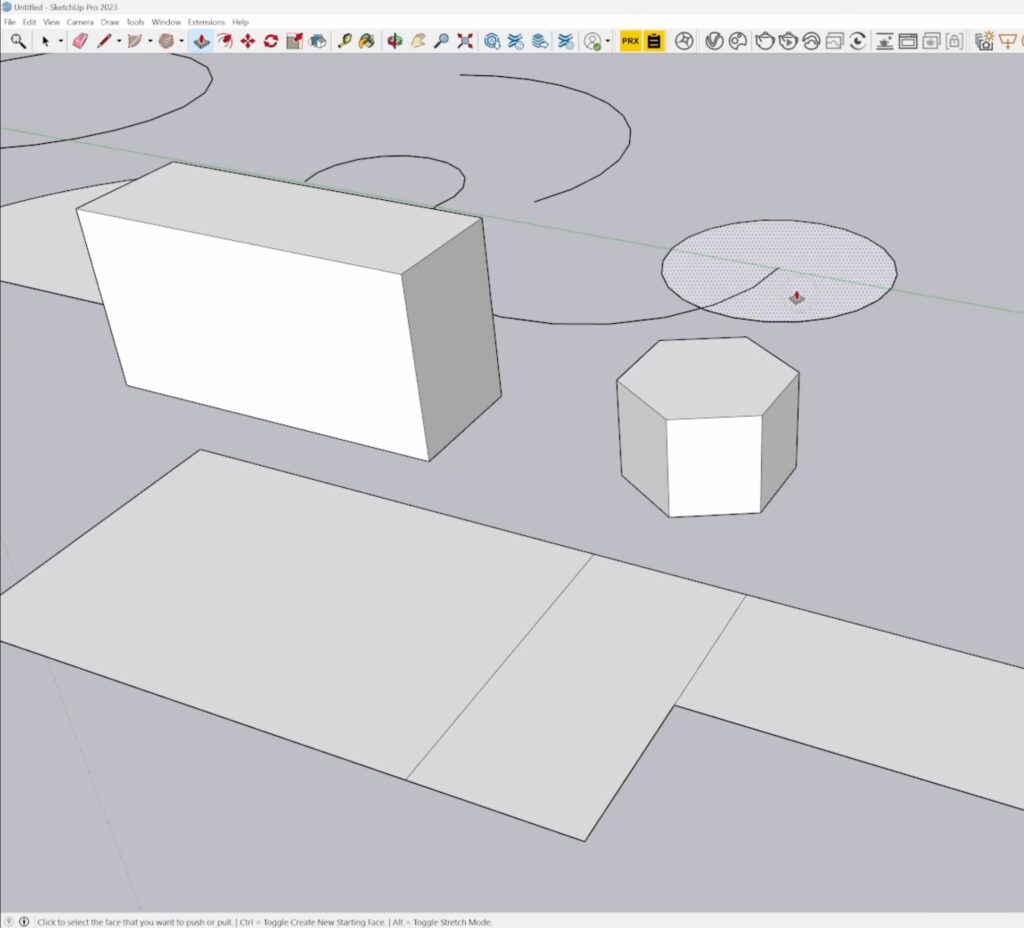Toggle the yellow clipboard icon button
1024x928 pixels.
tap(654, 41)
